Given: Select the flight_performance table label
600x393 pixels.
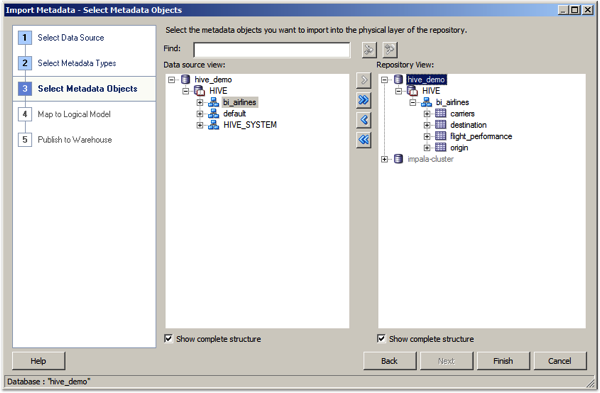Looking at the screenshot, I should point(481,136).
